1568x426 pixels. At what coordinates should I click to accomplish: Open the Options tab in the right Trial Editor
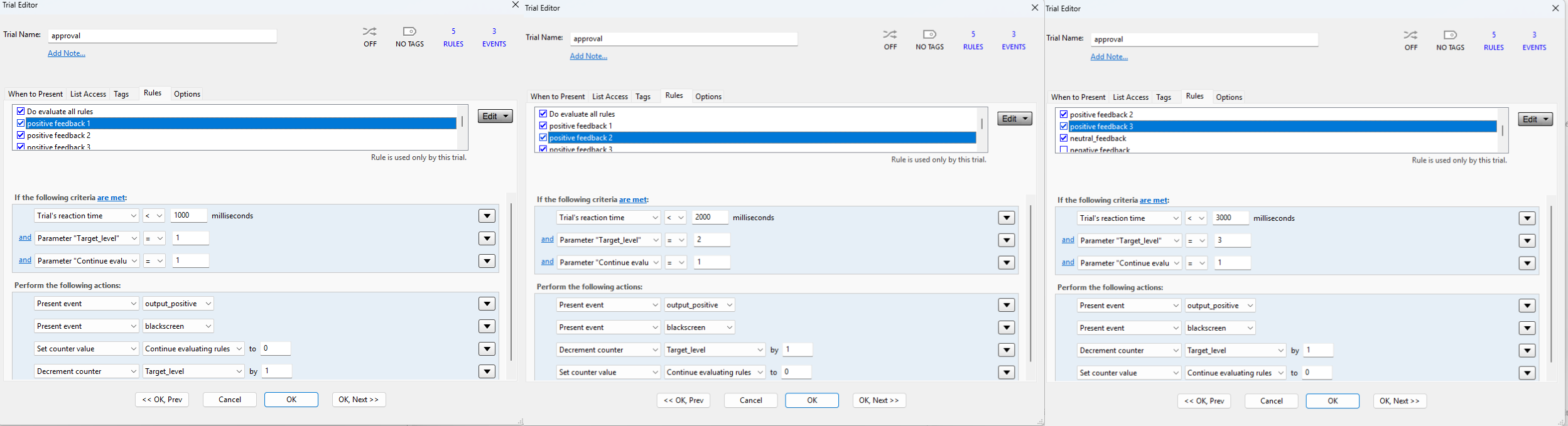click(x=1228, y=97)
